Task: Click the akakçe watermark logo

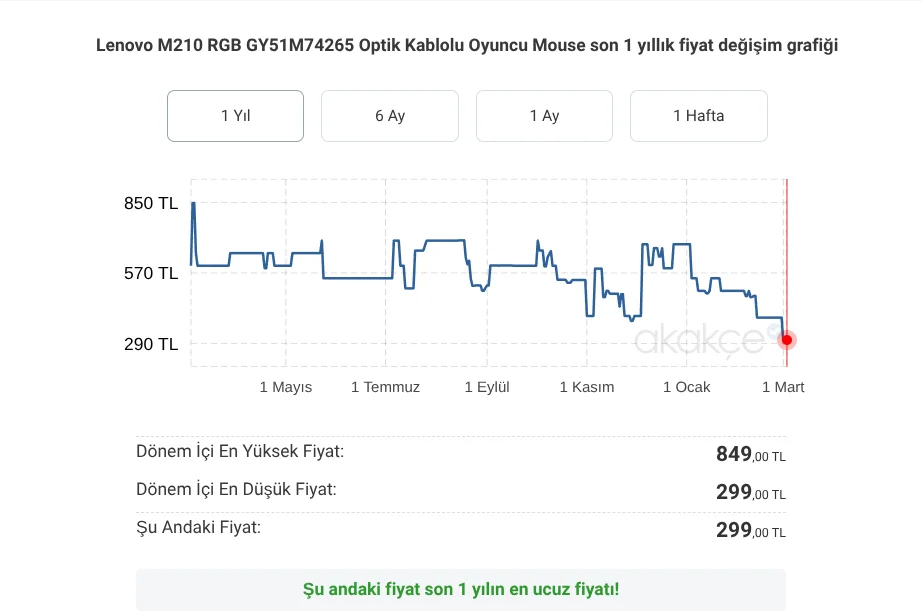Action: pos(700,339)
